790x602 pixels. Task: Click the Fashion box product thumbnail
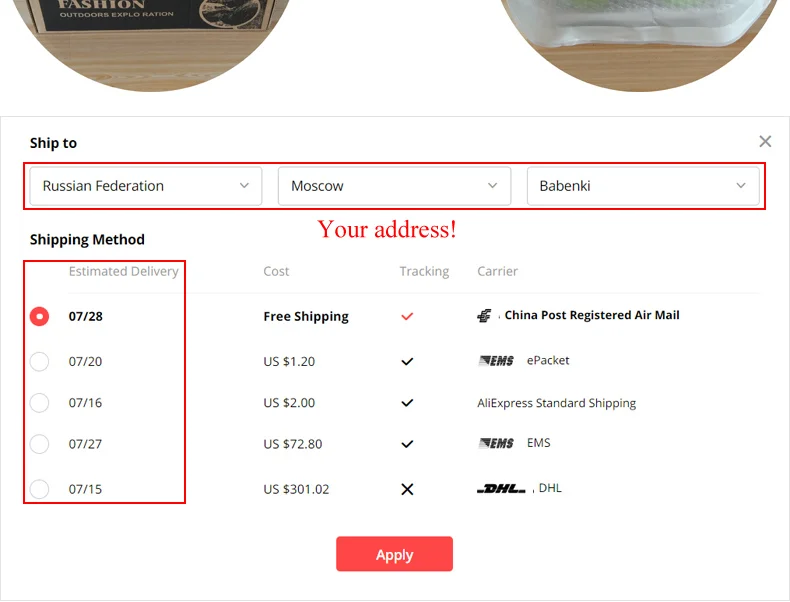click(x=150, y=45)
